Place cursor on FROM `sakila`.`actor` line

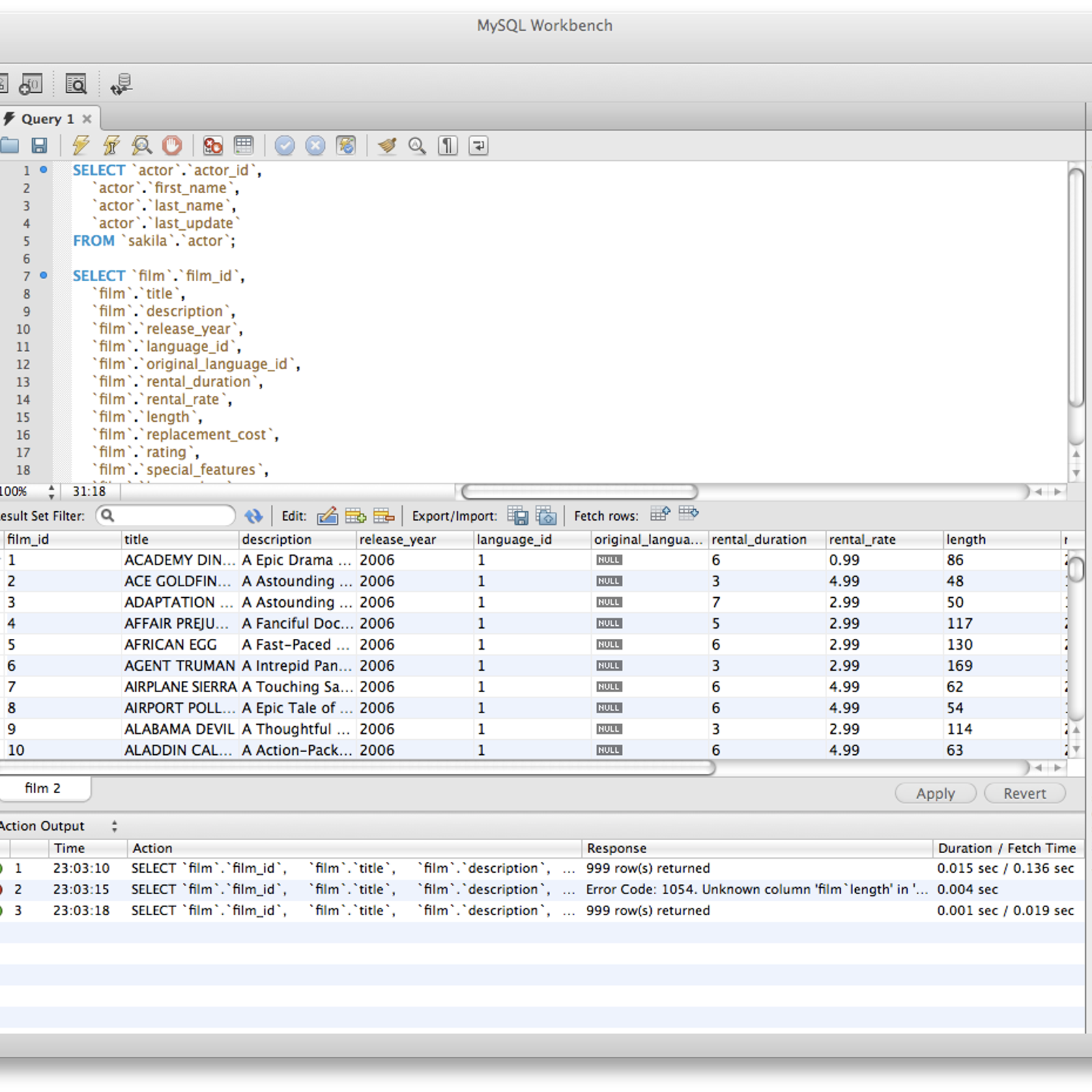pyautogui.click(x=154, y=241)
